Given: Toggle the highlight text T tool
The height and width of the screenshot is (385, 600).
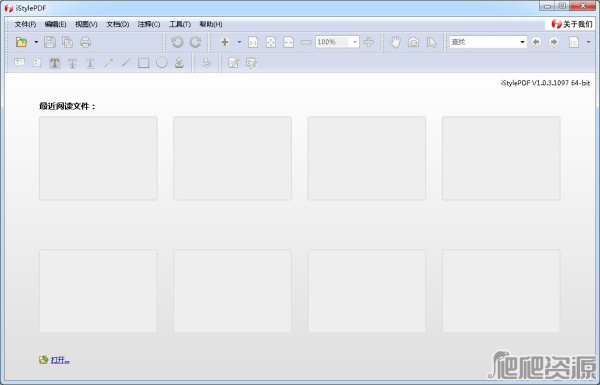Looking at the screenshot, I should tap(55, 63).
